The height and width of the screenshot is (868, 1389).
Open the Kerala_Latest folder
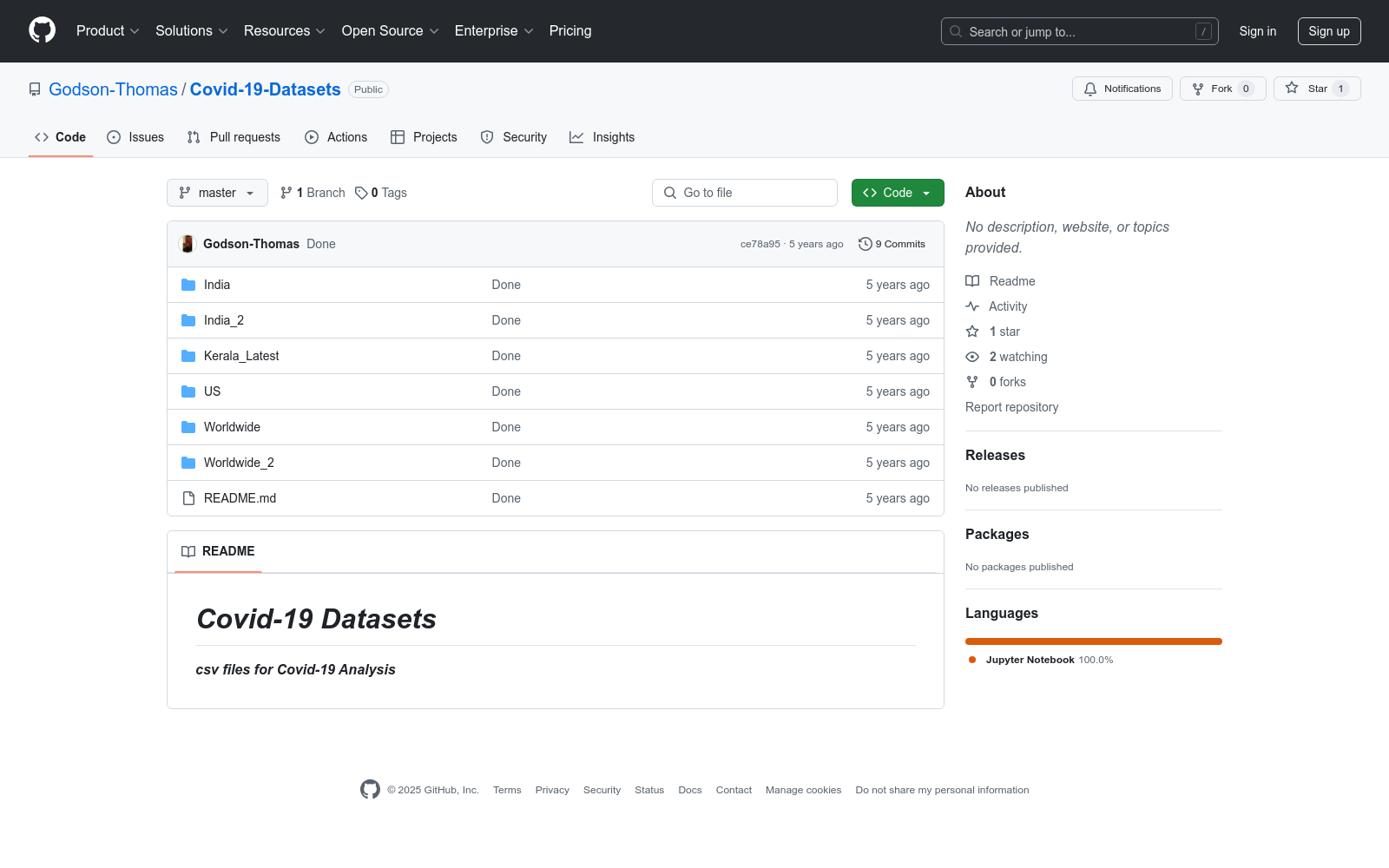point(241,356)
